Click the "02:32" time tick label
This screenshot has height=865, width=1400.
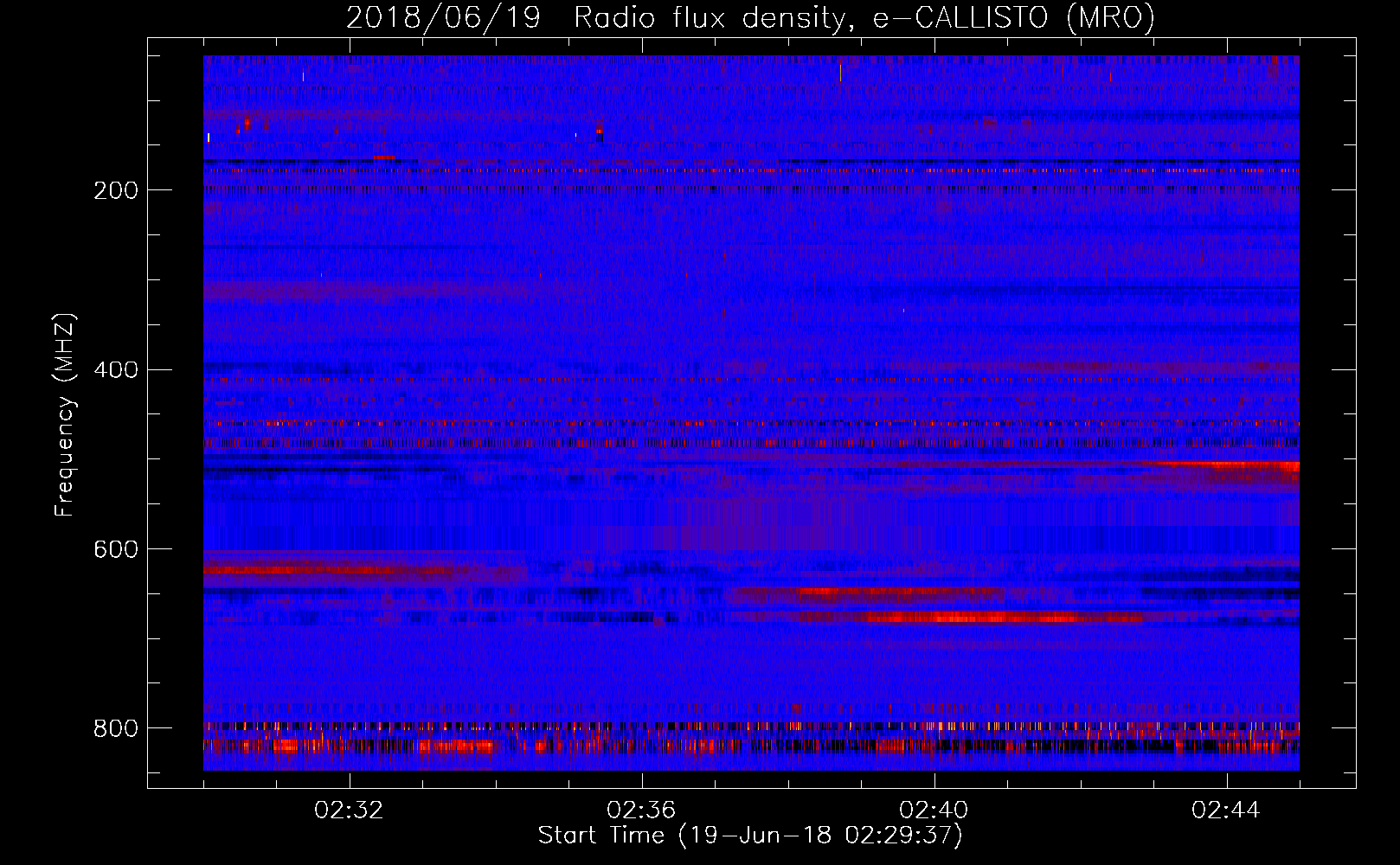(349, 811)
